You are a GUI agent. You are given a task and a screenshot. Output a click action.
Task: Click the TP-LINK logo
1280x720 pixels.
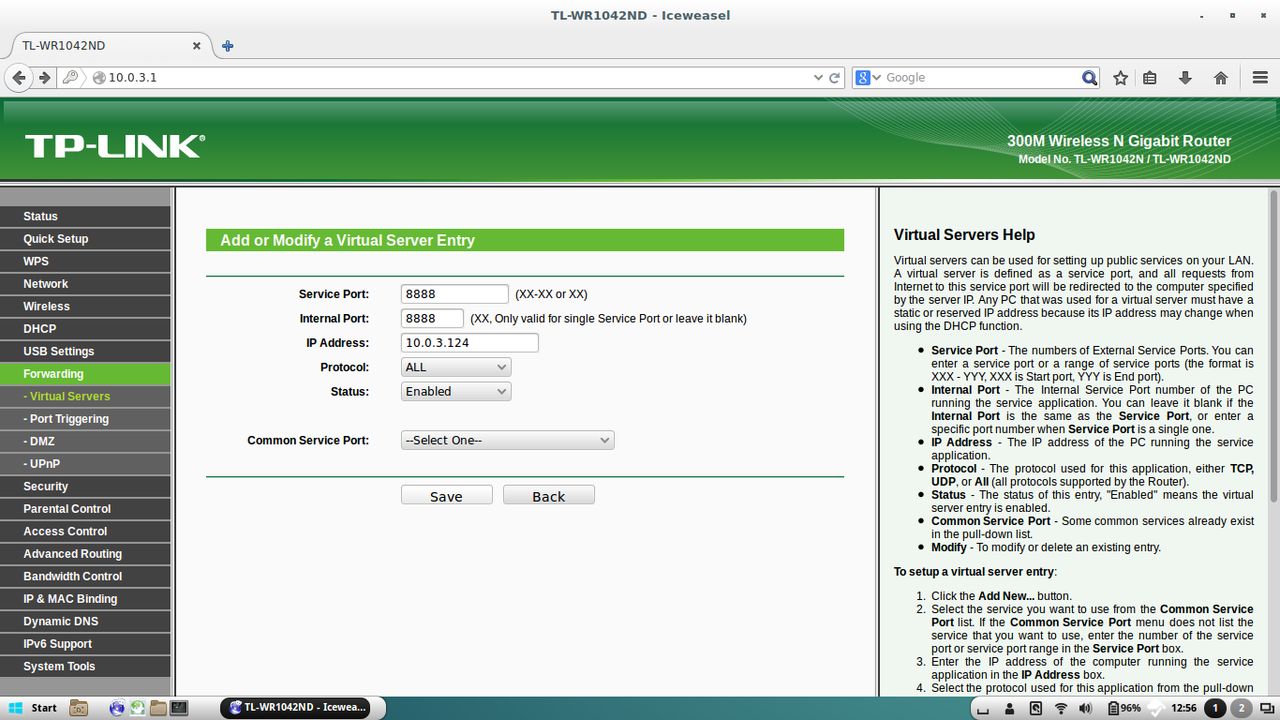115,146
